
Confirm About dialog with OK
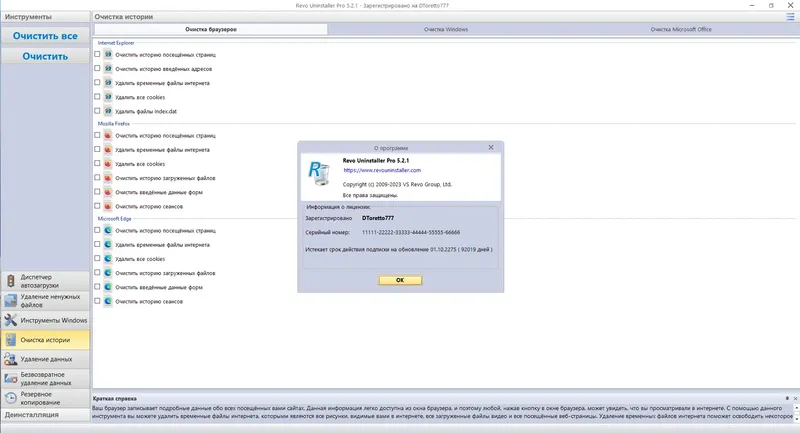pyautogui.click(x=400, y=280)
